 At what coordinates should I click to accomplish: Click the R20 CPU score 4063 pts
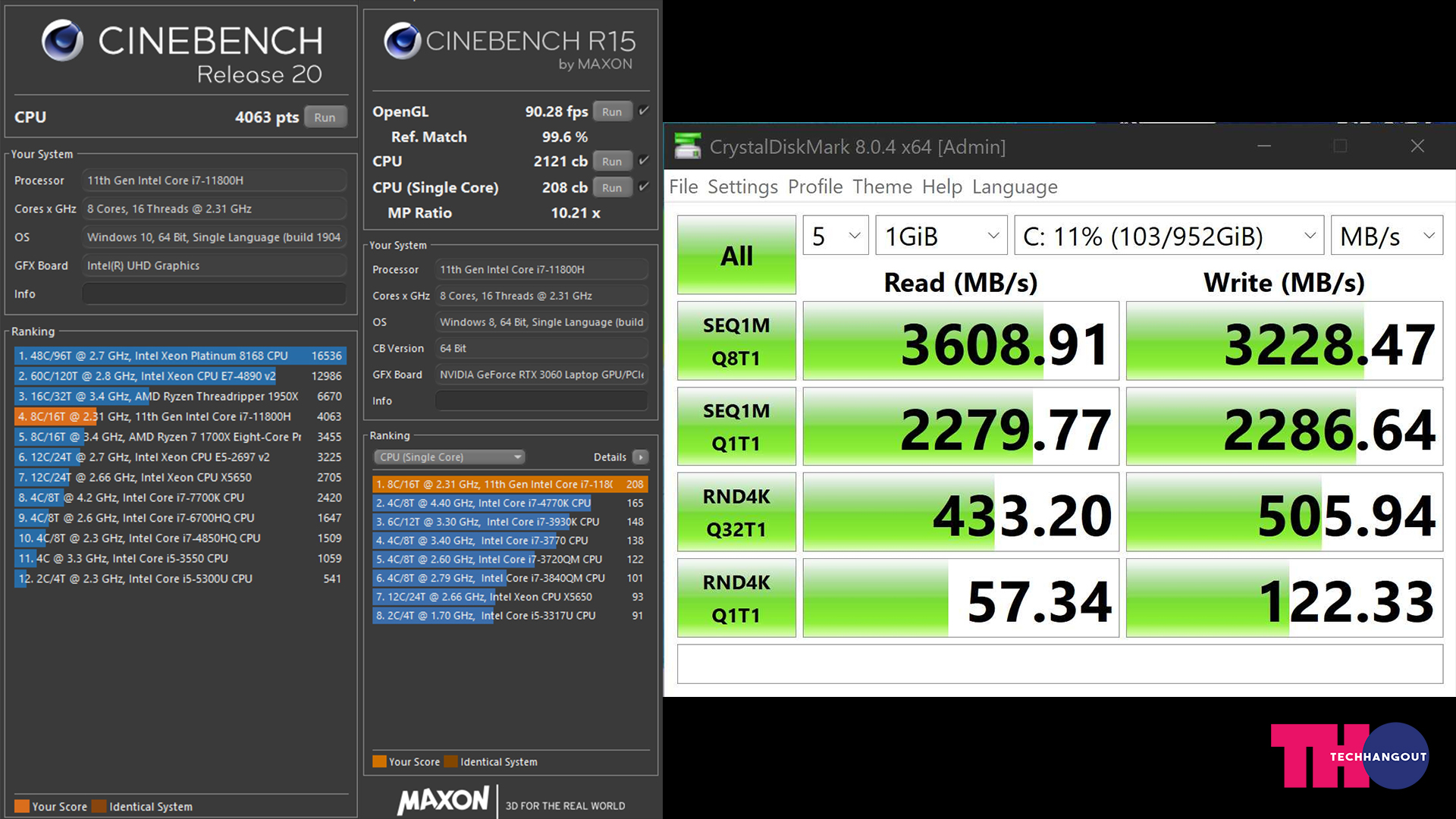[x=267, y=117]
